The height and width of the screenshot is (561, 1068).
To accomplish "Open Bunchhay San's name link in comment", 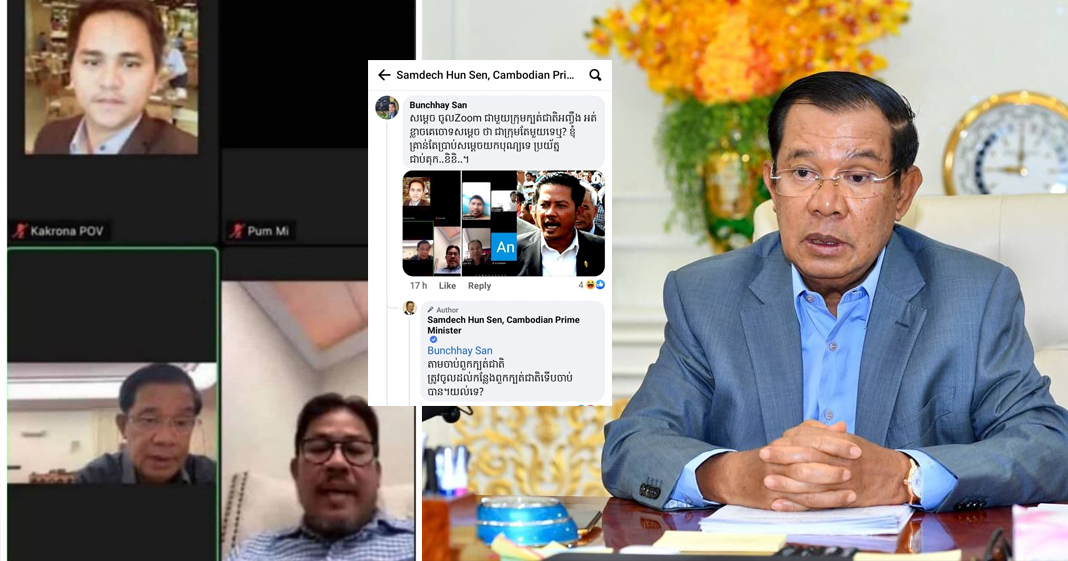I will 438,105.
